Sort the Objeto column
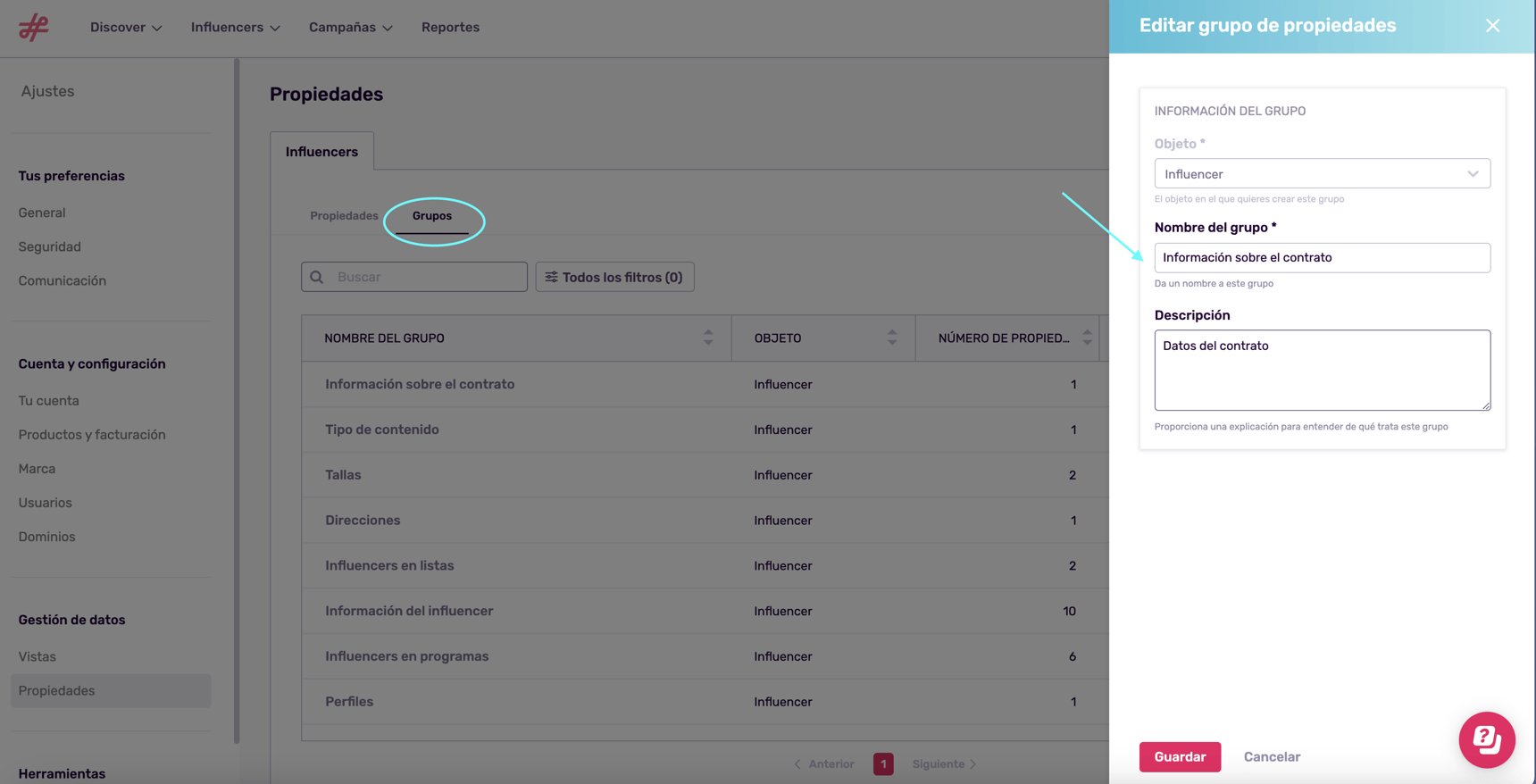This screenshot has height=784, width=1536. pos(891,338)
